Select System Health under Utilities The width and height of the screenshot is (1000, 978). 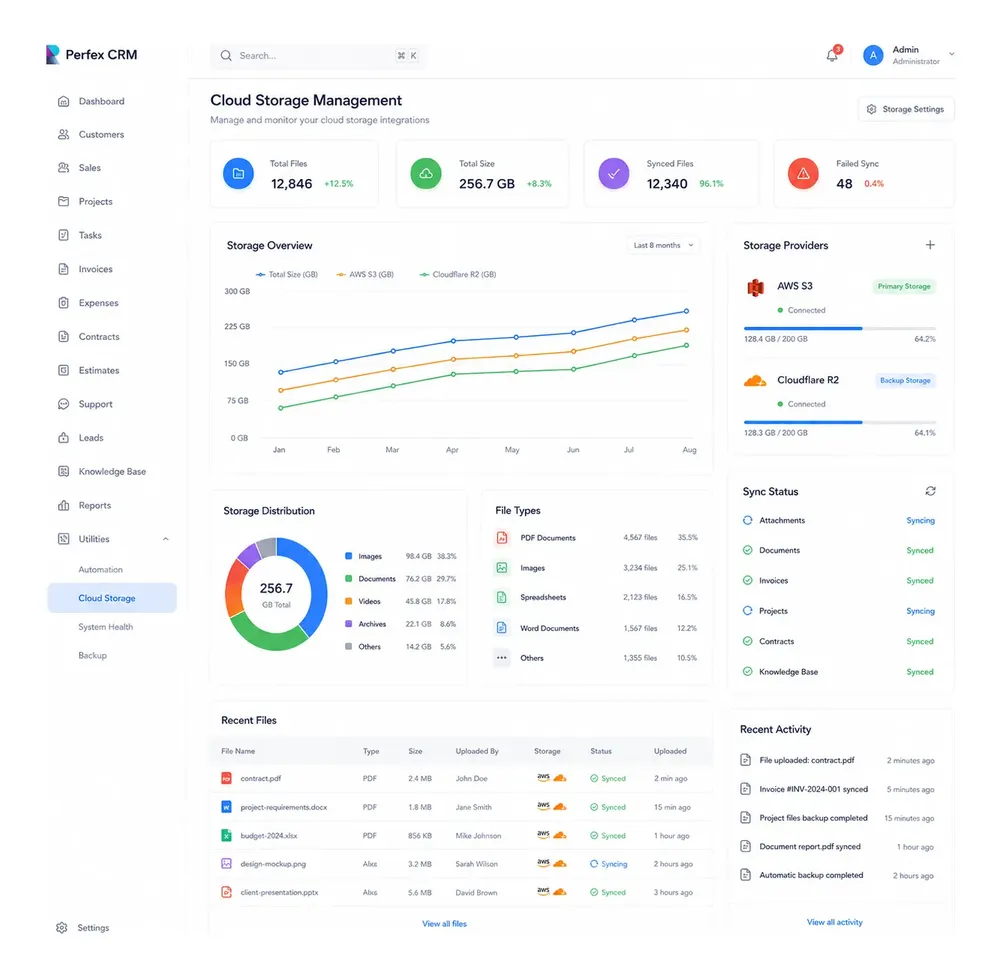coord(106,627)
